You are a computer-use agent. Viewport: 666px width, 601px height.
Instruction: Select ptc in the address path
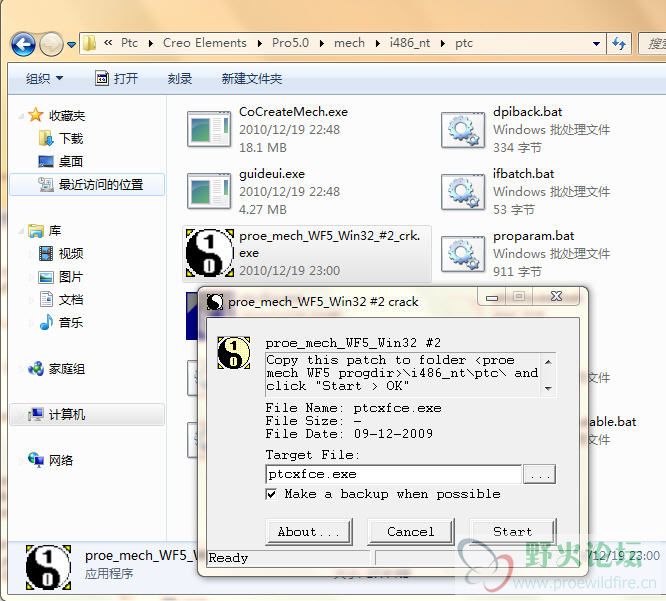(x=464, y=43)
